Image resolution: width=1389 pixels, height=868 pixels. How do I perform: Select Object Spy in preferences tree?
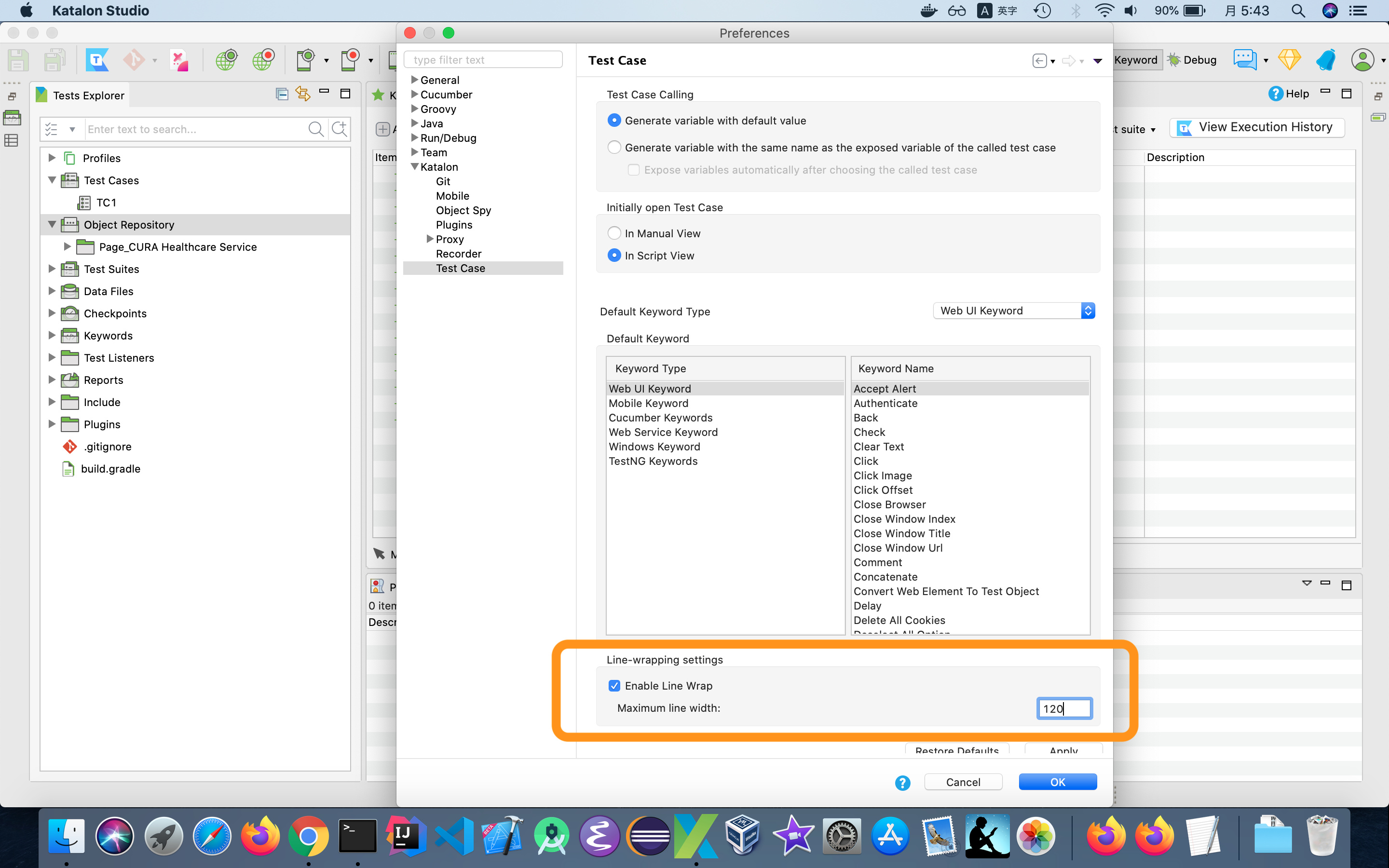(463, 210)
